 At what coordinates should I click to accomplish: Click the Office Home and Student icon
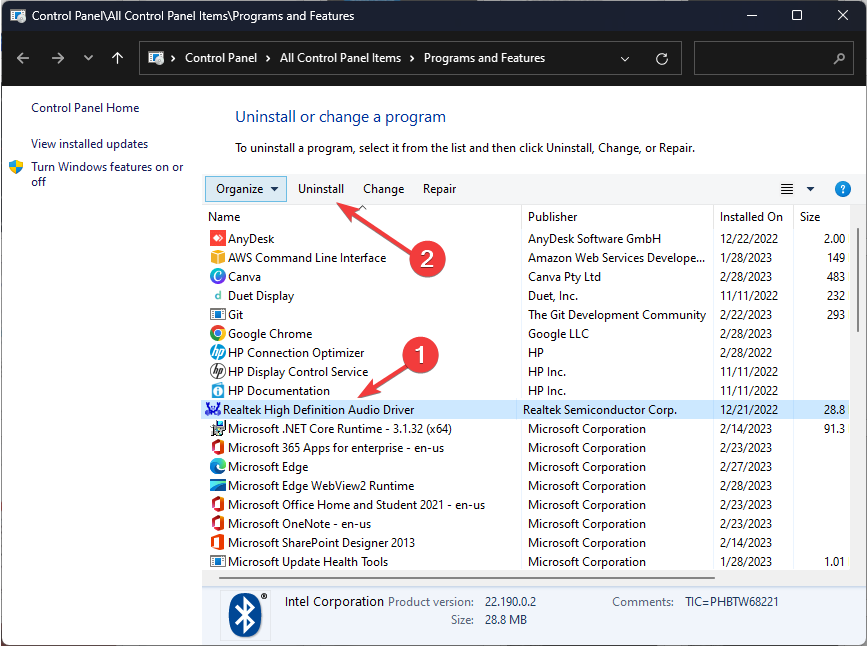click(218, 504)
